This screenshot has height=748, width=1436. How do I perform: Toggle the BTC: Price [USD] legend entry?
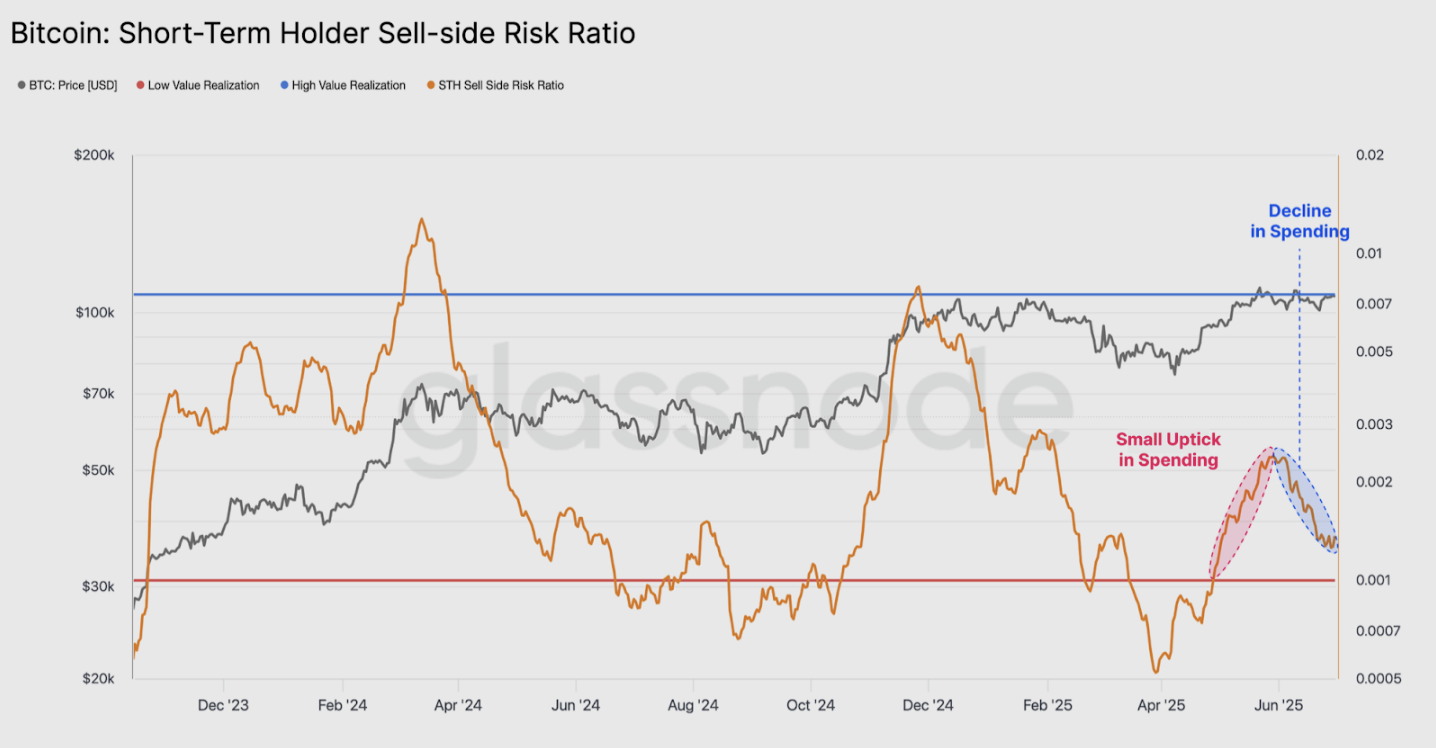(x=67, y=85)
